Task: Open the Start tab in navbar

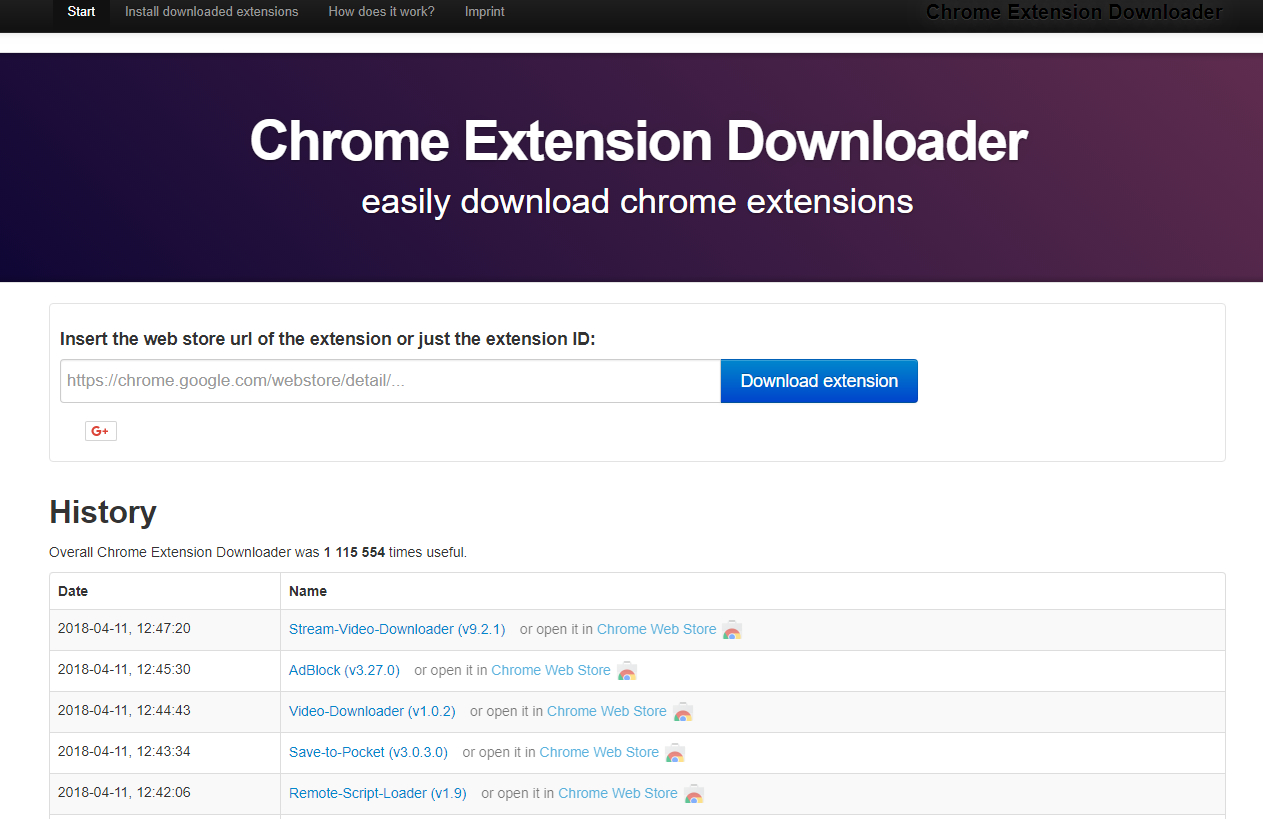Action: (81, 12)
